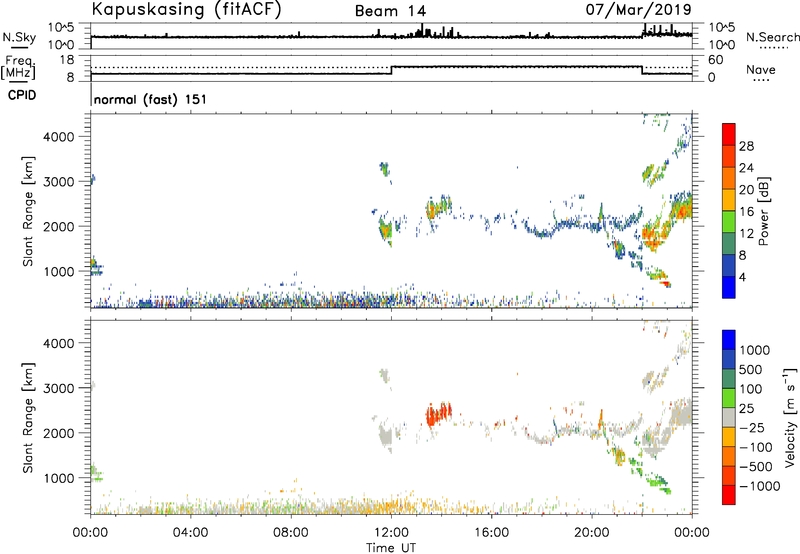Click the '12:00' time axis tick label

pos(391,533)
